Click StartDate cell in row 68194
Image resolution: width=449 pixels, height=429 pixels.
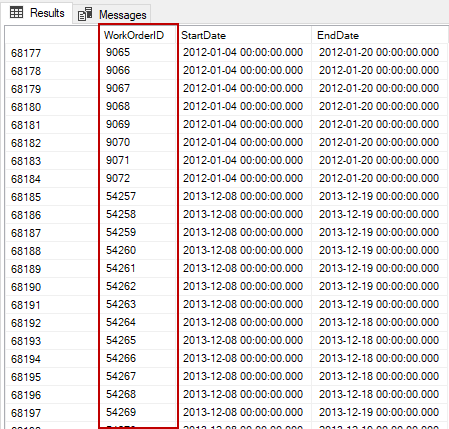coord(244,358)
